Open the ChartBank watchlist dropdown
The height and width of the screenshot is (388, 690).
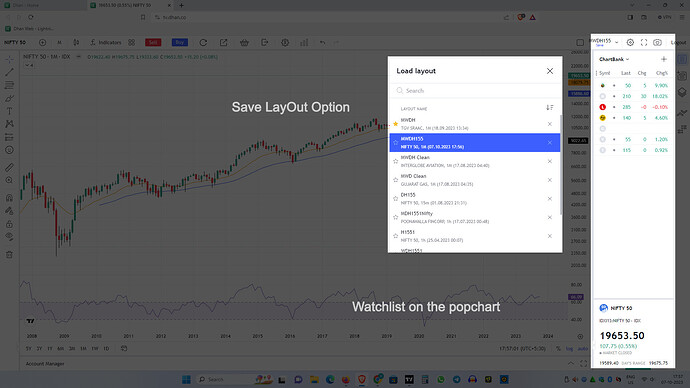point(614,59)
